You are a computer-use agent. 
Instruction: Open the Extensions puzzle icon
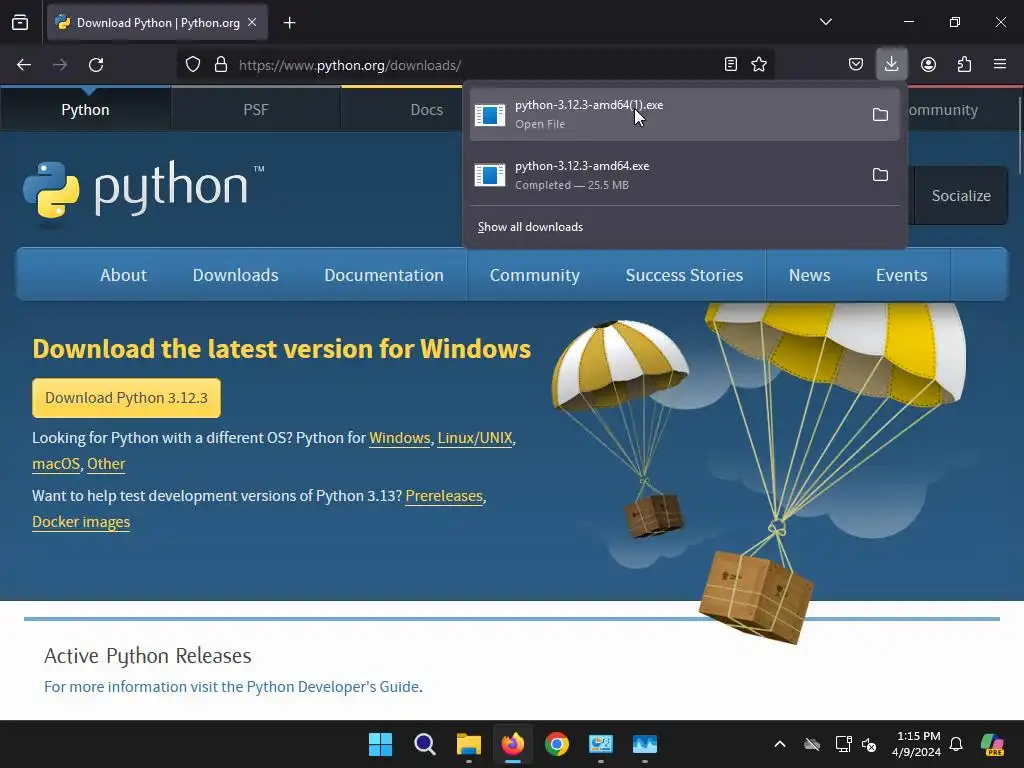point(964,64)
